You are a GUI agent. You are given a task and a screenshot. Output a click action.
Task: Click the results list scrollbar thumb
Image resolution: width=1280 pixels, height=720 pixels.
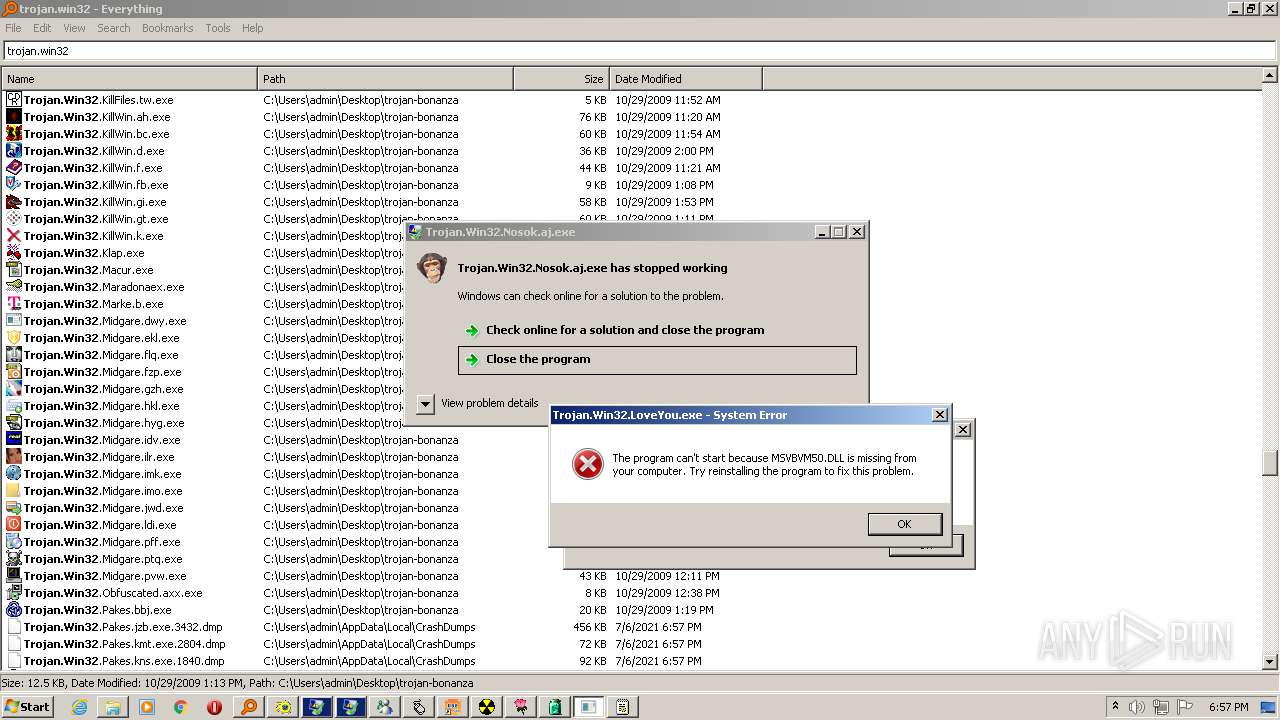coord(1270,464)
